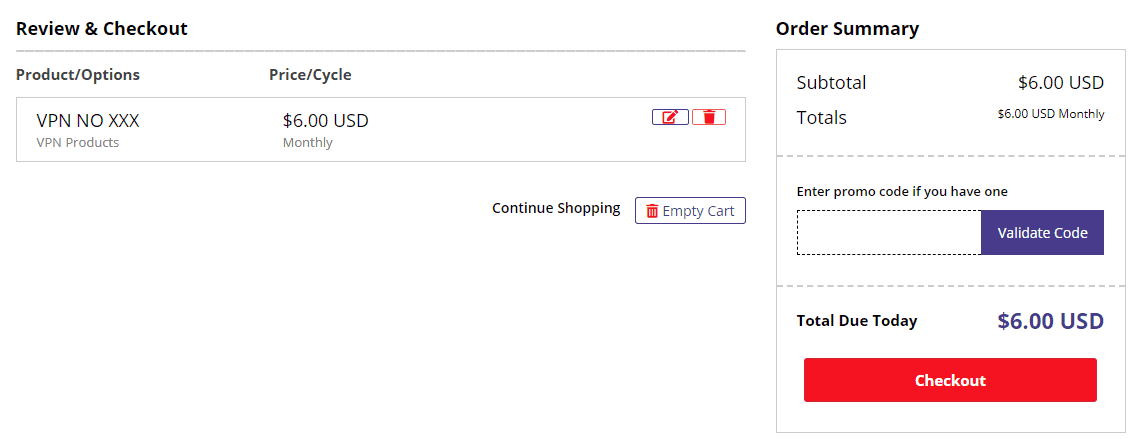The width and height of the screenshot is (1134, 439).
Task: Click the Totals label in Order Summary
Action: (x=822, y=117)
